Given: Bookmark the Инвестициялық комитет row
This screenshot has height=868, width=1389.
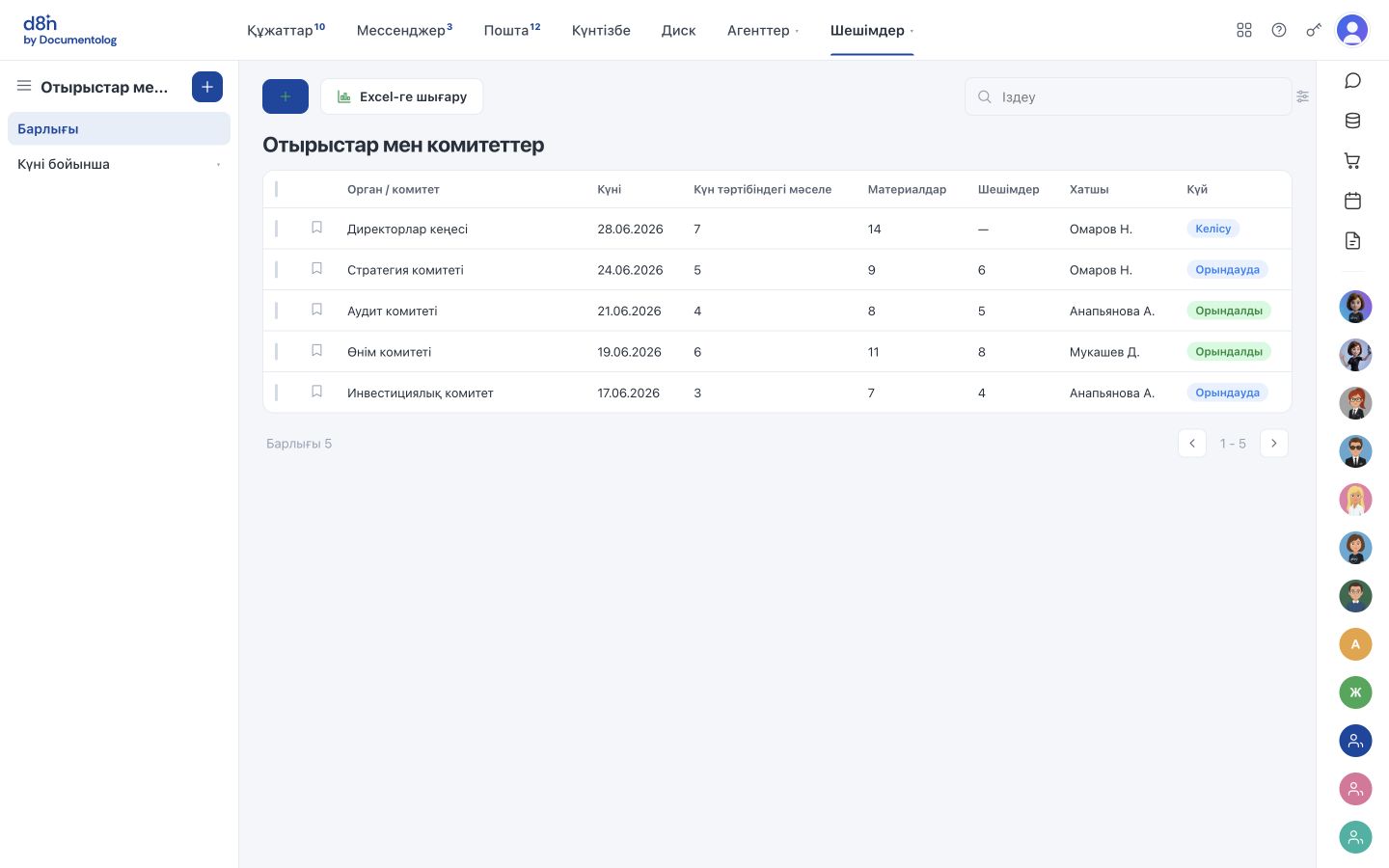Looking at the screenshot, I should pos(316,392).
